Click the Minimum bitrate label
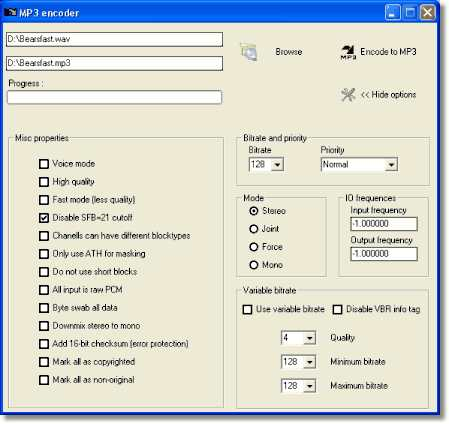Screen dimensions: 449x424 point(358,362)
